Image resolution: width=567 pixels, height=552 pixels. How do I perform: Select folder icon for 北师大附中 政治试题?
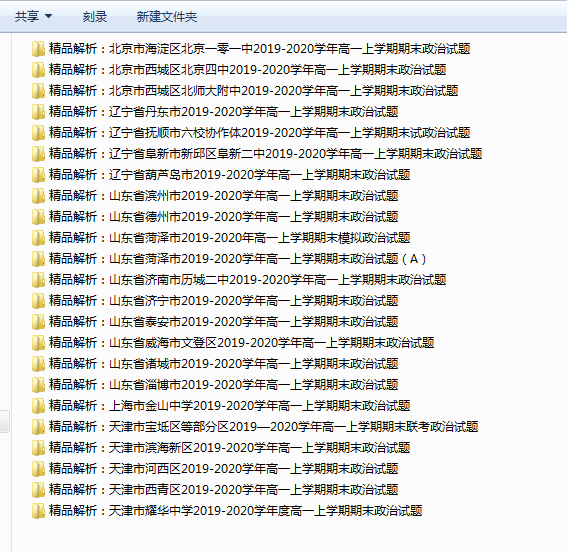tap(38, 91)
